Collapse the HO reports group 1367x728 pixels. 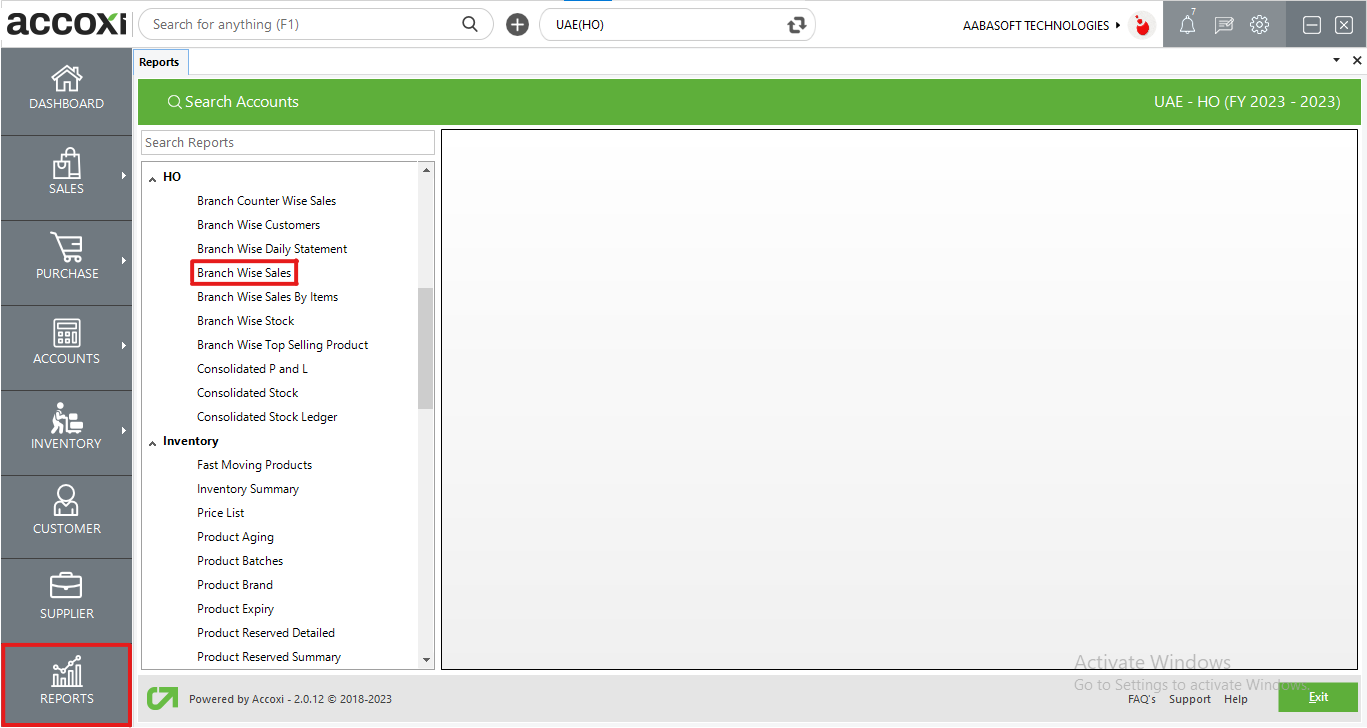[153, 178]
